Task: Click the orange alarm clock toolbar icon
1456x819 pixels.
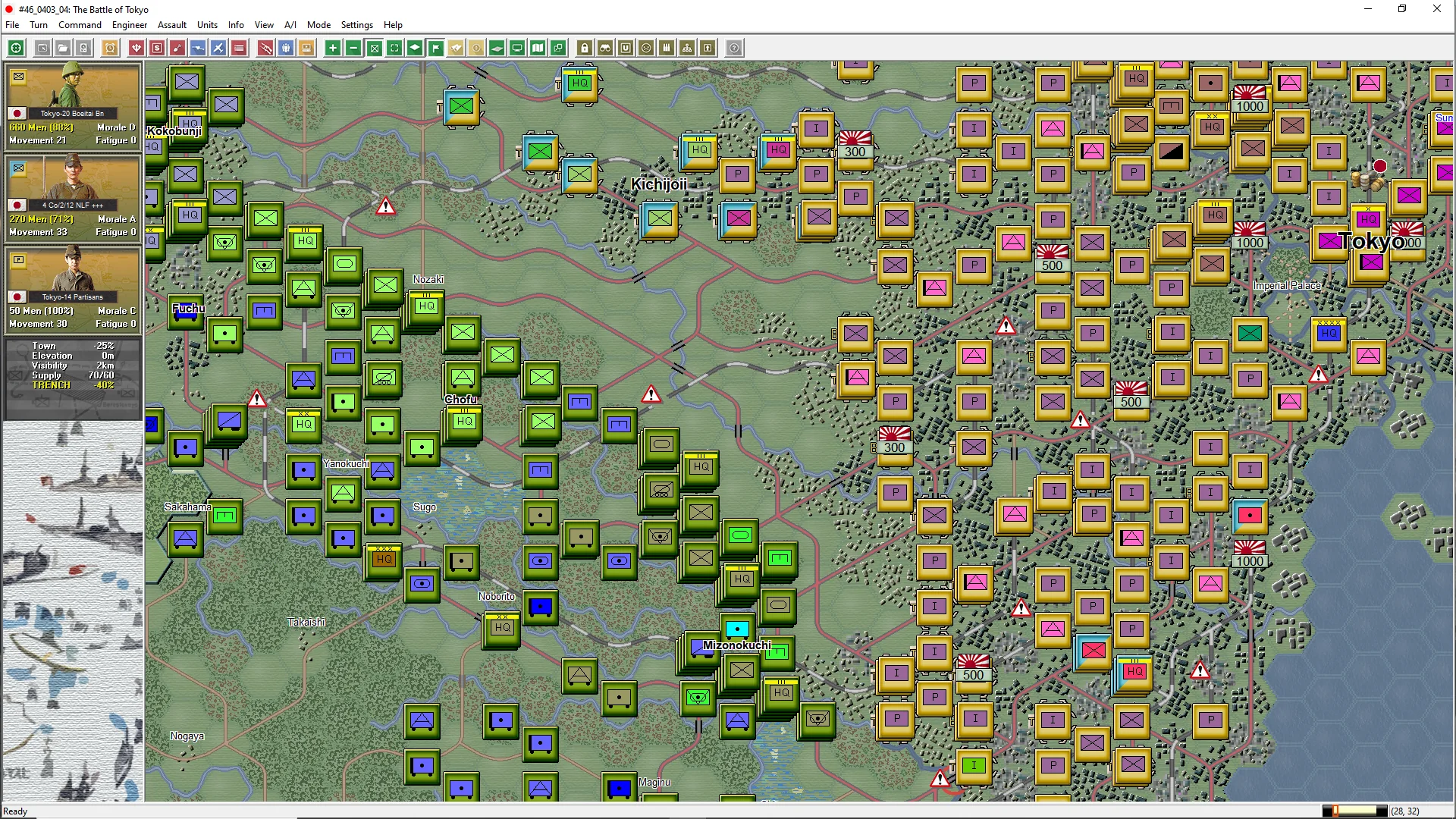Action: click(x=110, y=48)
